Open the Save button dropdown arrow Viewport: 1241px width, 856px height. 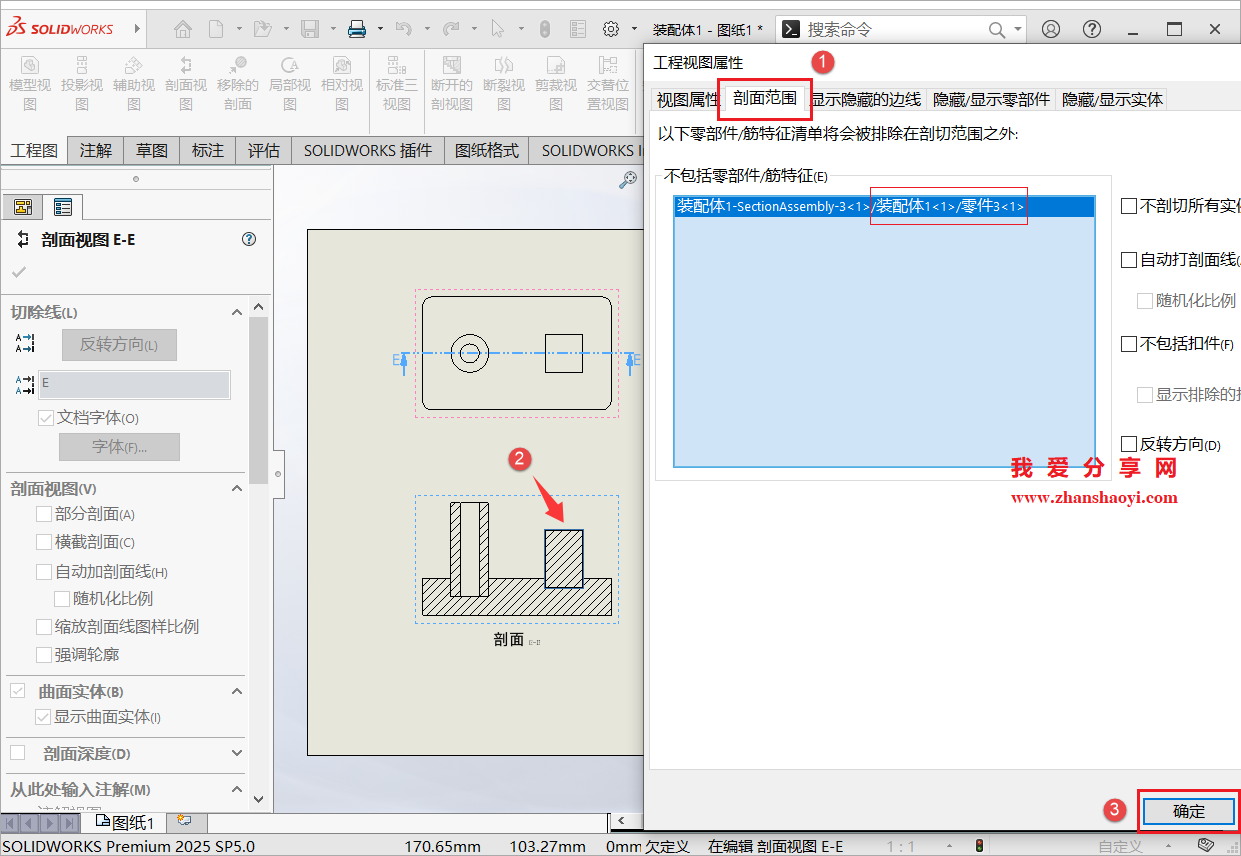(332, 30)
